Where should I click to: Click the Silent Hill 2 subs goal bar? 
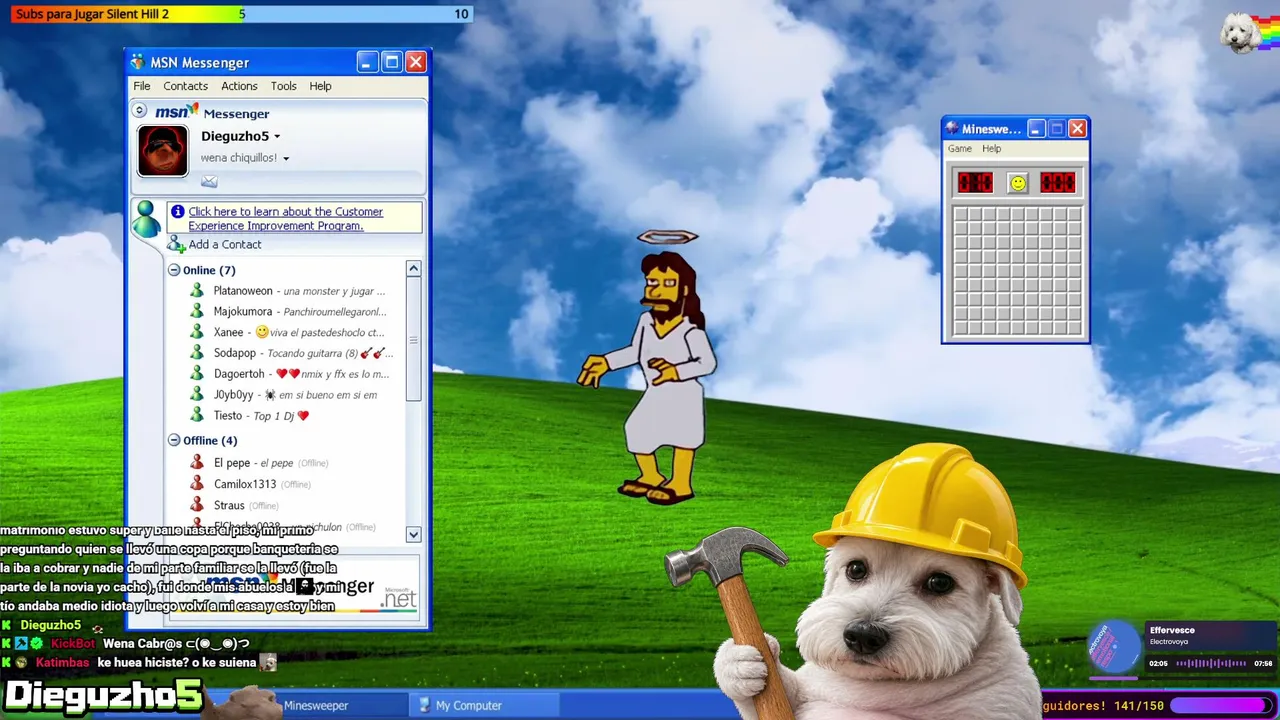(x=241, y=14)
